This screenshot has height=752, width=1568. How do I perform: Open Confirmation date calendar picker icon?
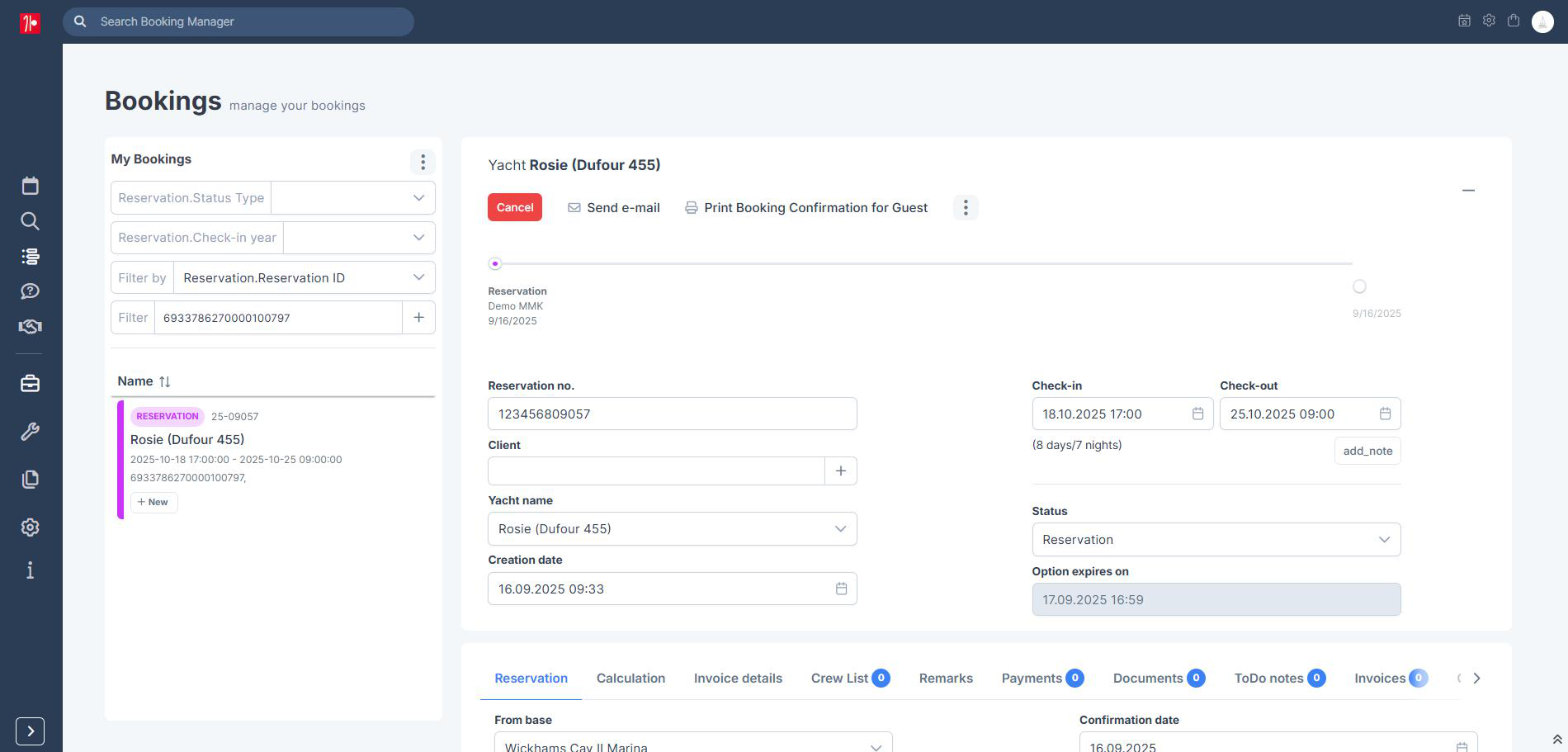tap(1462, 746)
